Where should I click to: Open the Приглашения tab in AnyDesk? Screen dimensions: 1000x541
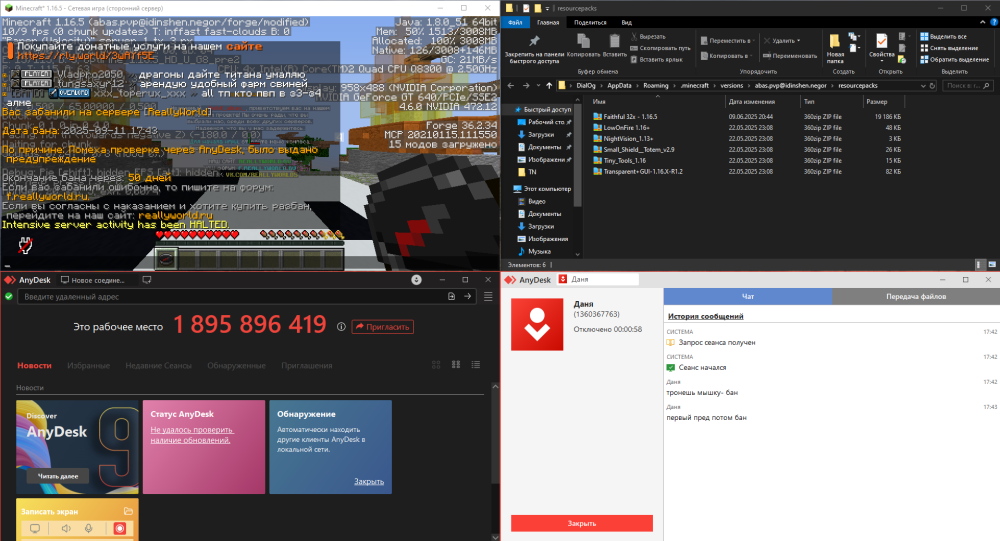pos(307,366)
